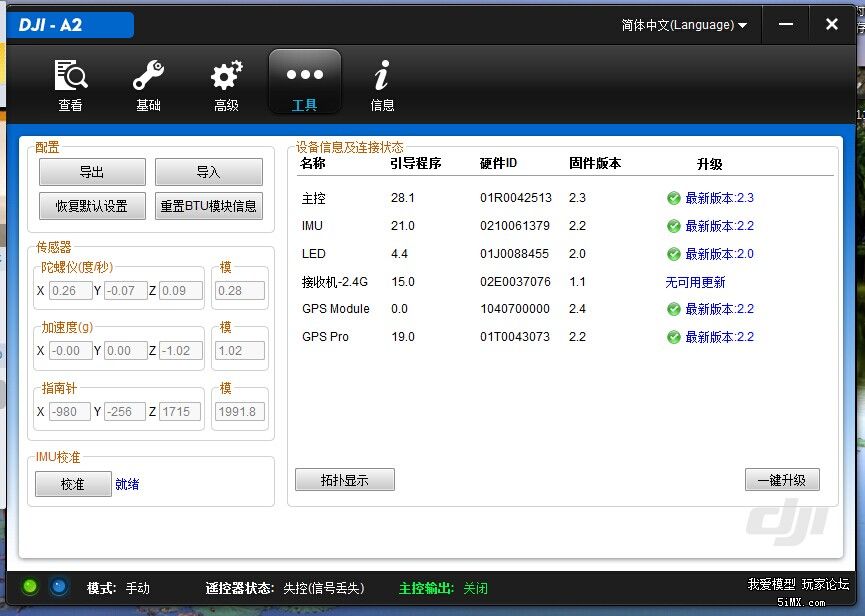Click the 拓扑显示 topology button
The width and height of the screenshot is (865, 616).
tap(345, 480)
